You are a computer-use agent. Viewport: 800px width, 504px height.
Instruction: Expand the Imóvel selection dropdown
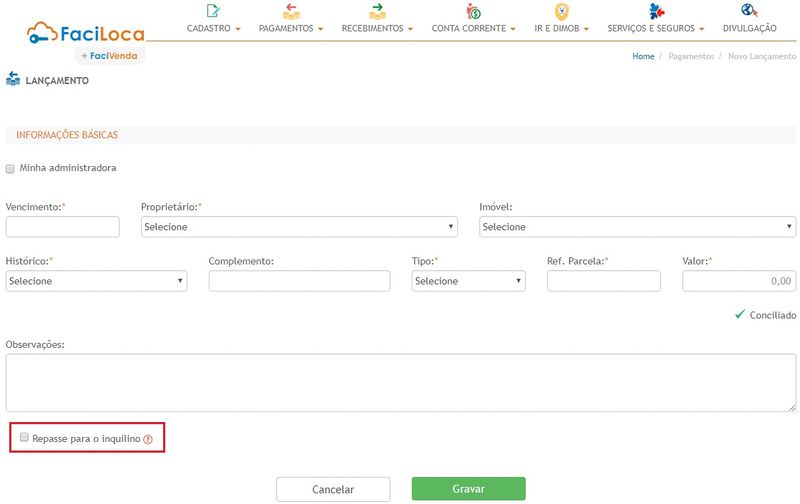pyautogui.click(x=637, y=227)
